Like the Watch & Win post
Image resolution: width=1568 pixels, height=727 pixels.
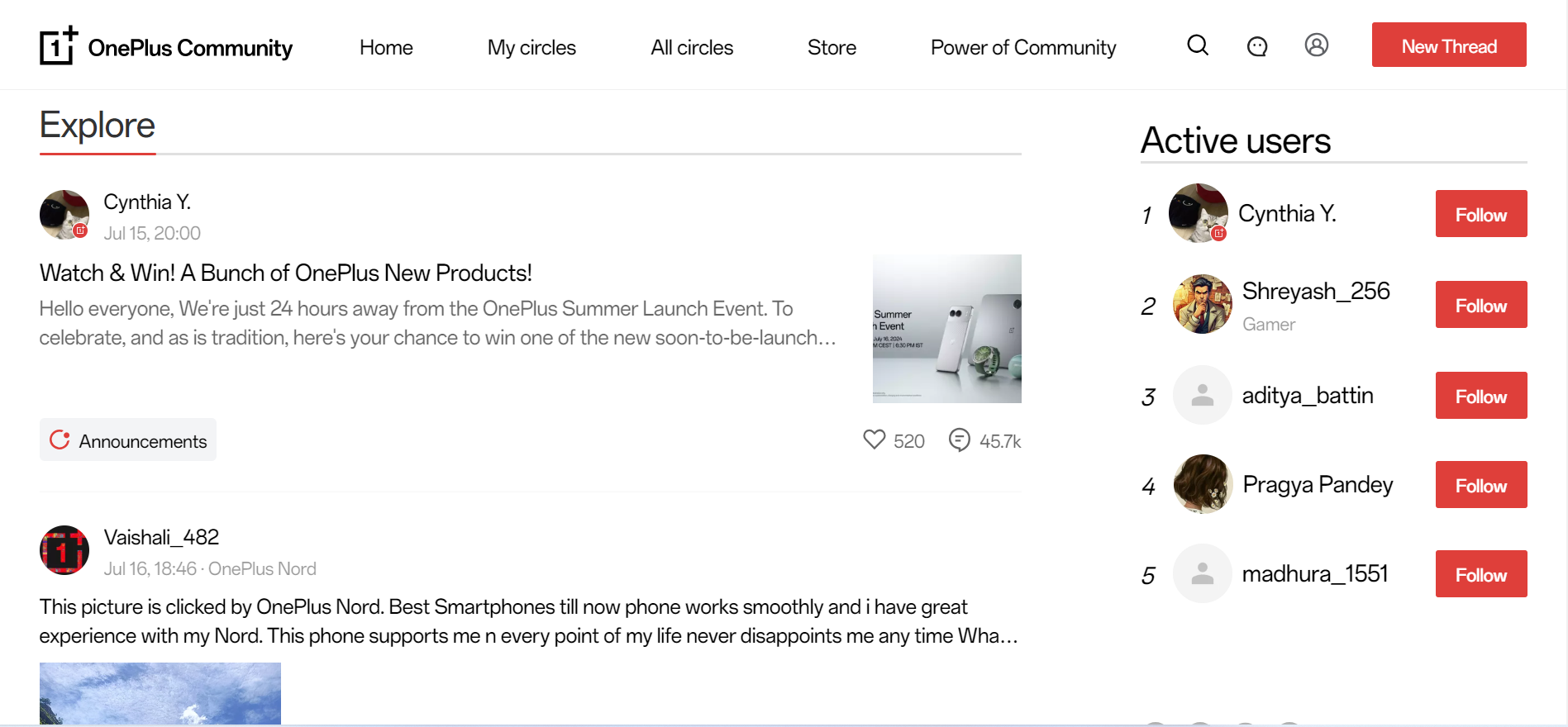(875, 440)
